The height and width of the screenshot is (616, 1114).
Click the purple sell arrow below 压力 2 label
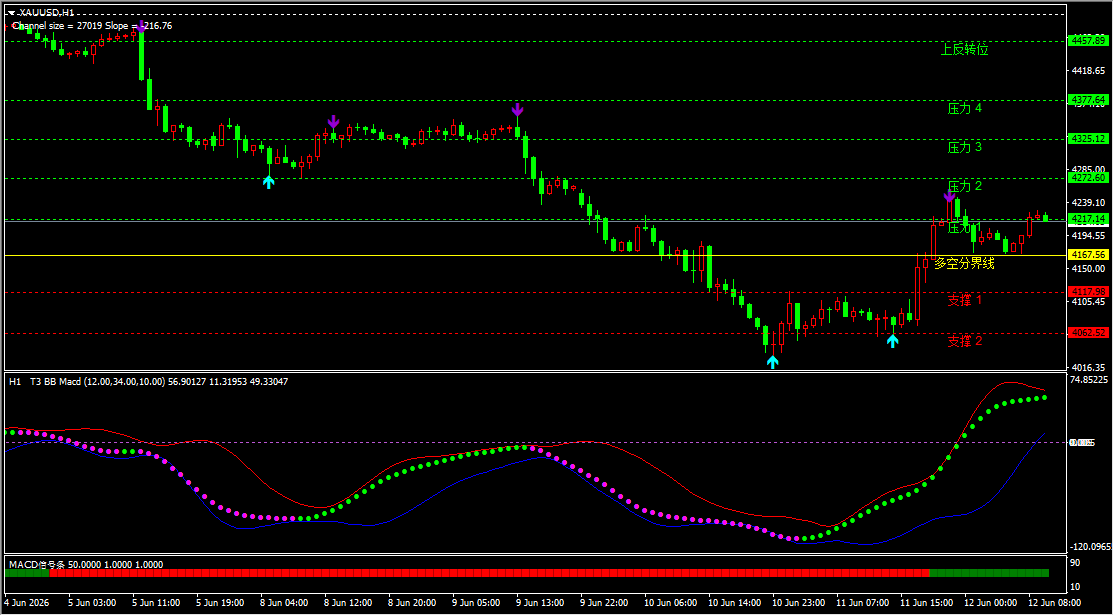pos(949,196)
